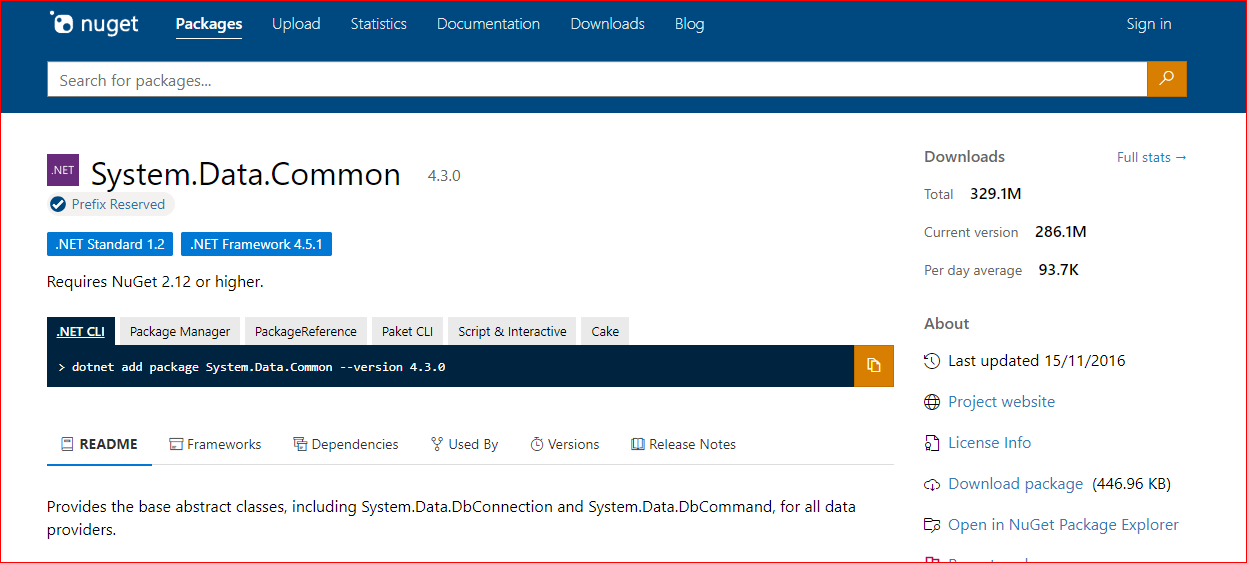
Task: Open the Packages navigation item
Action: click(209, 24)
